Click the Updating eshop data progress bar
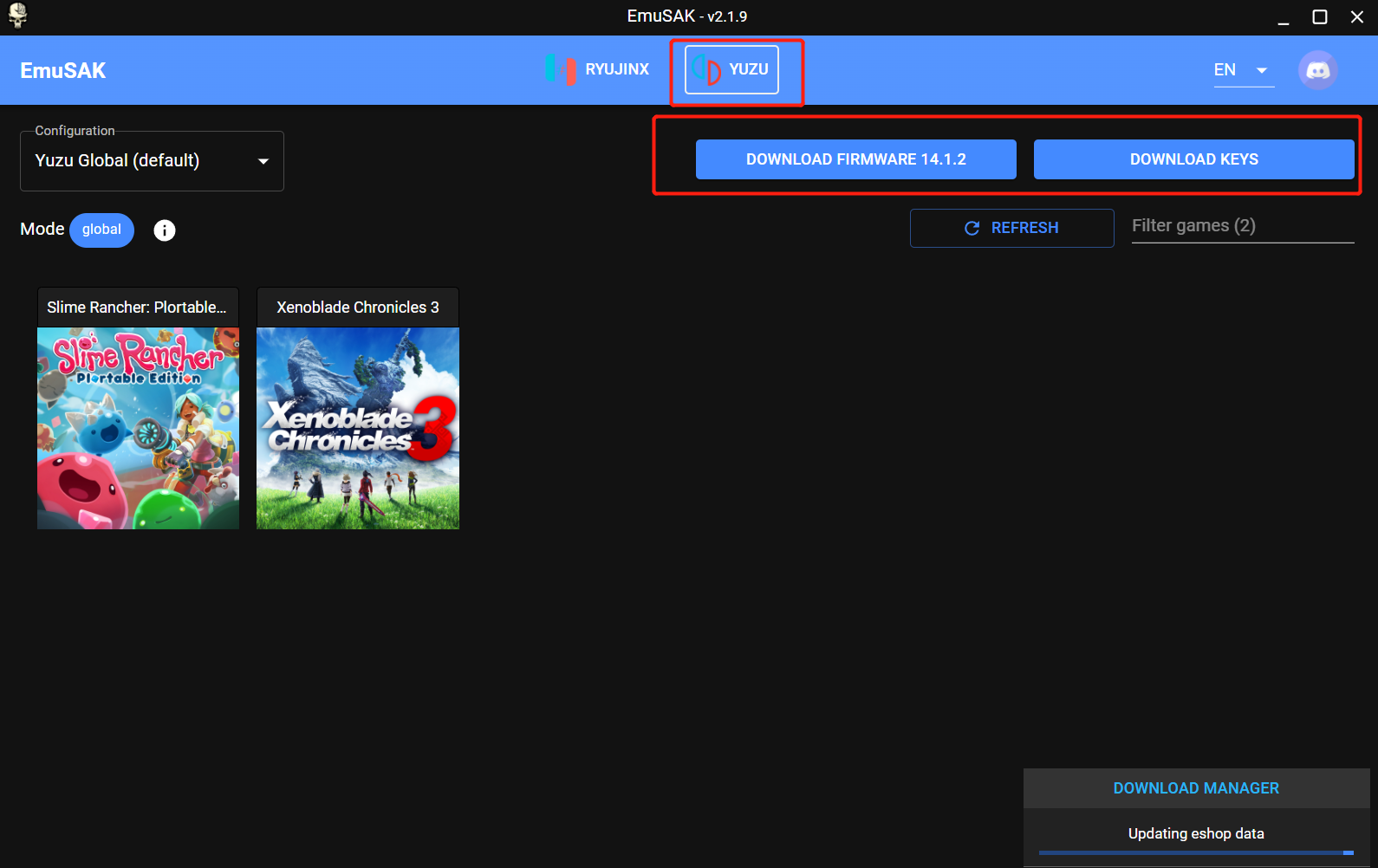 click(1196, 853)
